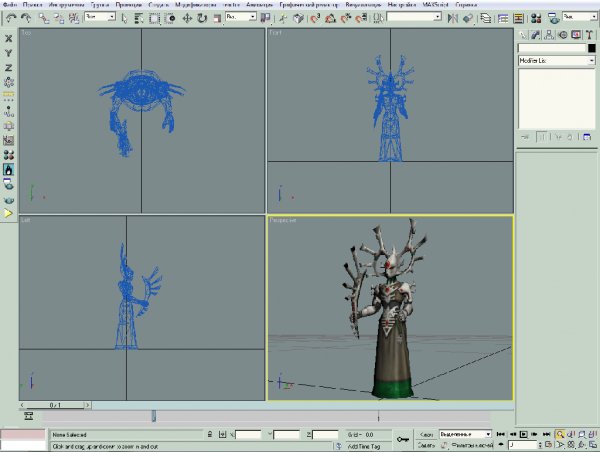Restrict to Z axis in left toolbar

coord(9,67)
